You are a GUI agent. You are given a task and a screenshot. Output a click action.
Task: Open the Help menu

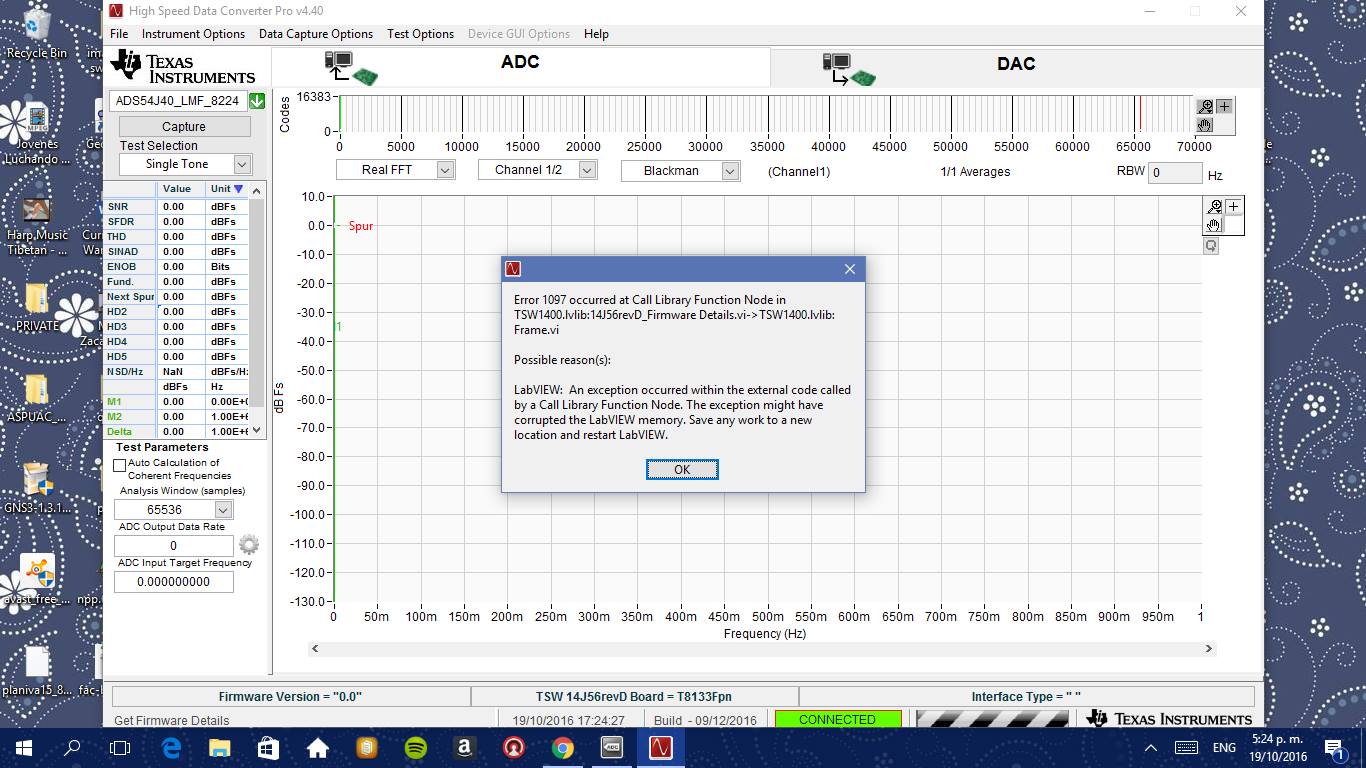596,34
